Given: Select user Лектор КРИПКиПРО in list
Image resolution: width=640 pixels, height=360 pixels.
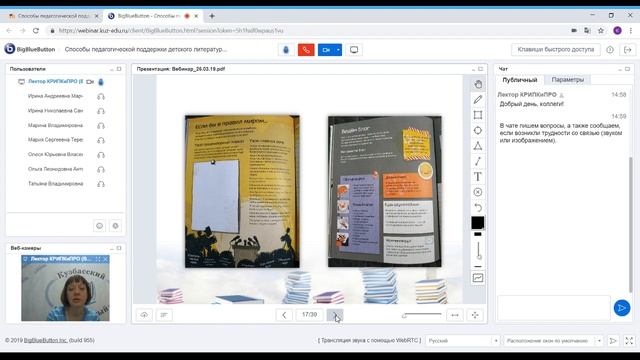Looking at the screenshot, I should tap(56, 82).
